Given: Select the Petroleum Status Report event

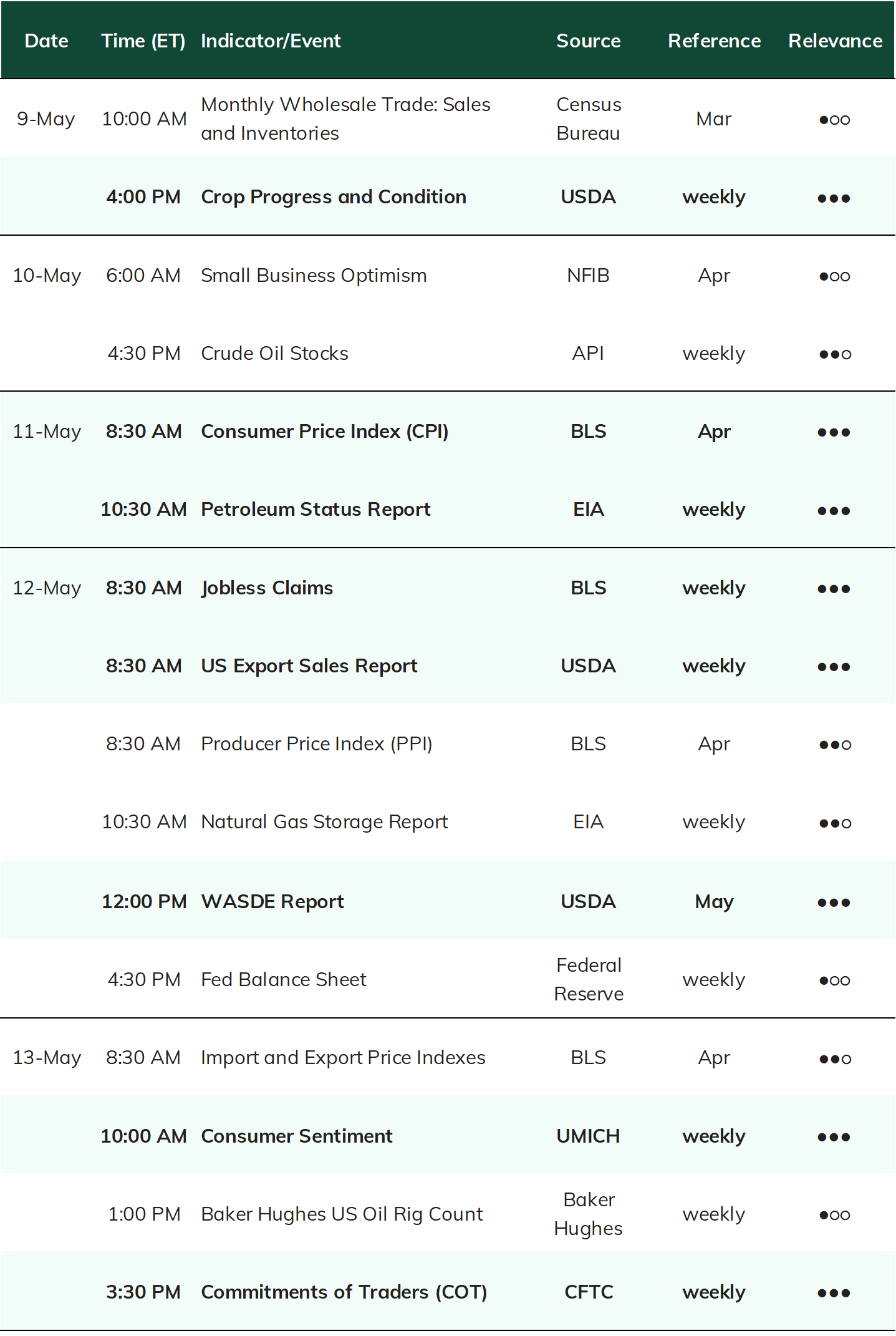Looking at the screenshot, I should tap(316, 510).
